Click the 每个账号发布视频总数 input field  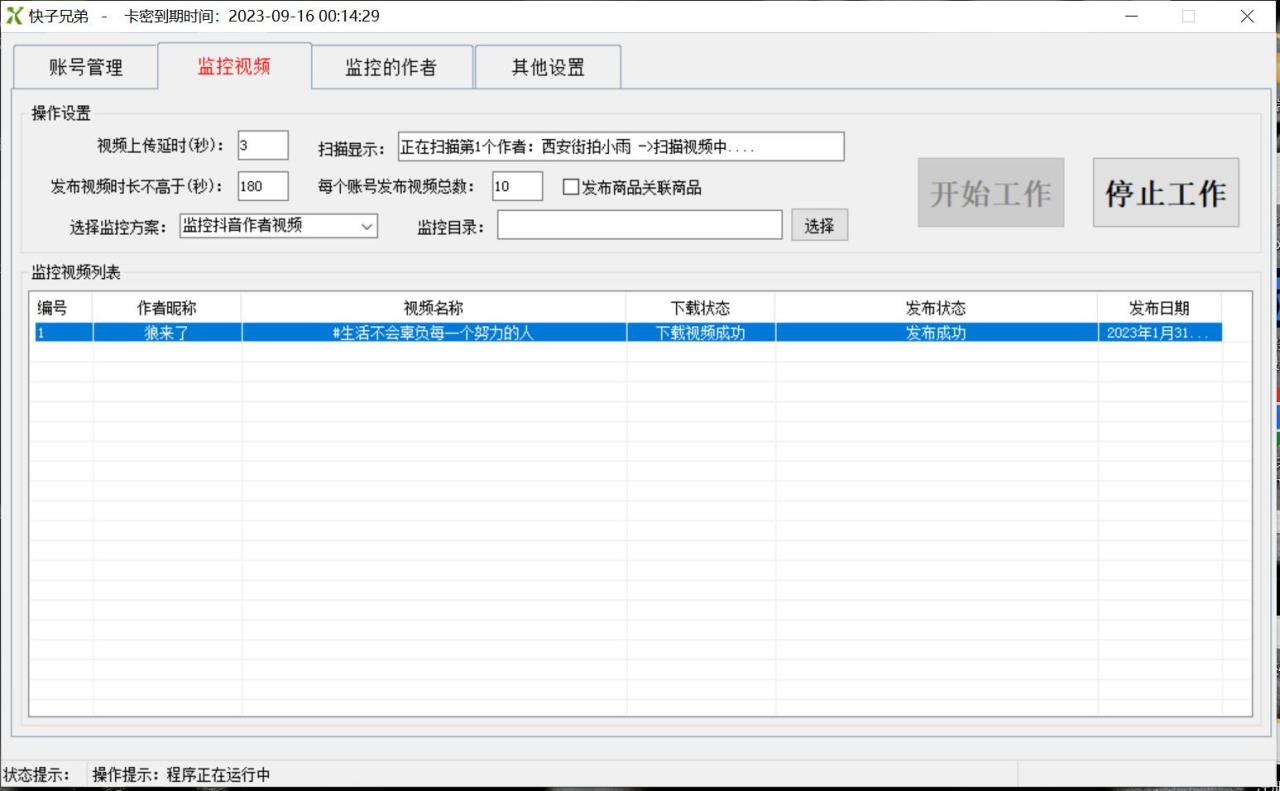pos(516,186)
